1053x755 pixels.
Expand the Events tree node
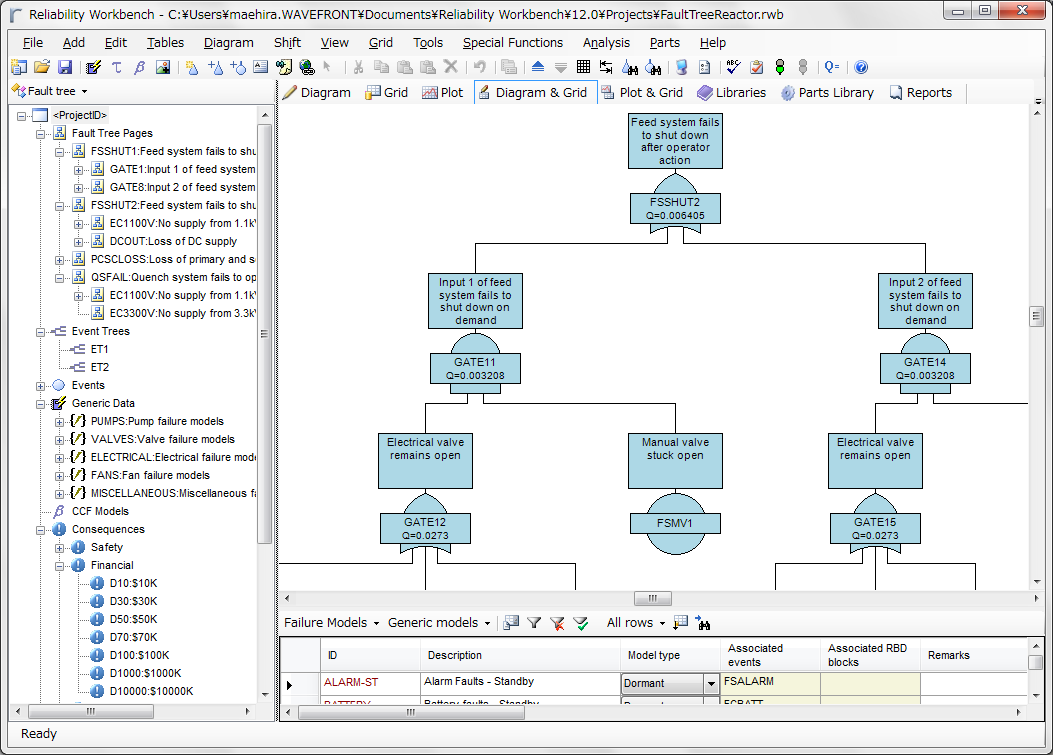40,386
